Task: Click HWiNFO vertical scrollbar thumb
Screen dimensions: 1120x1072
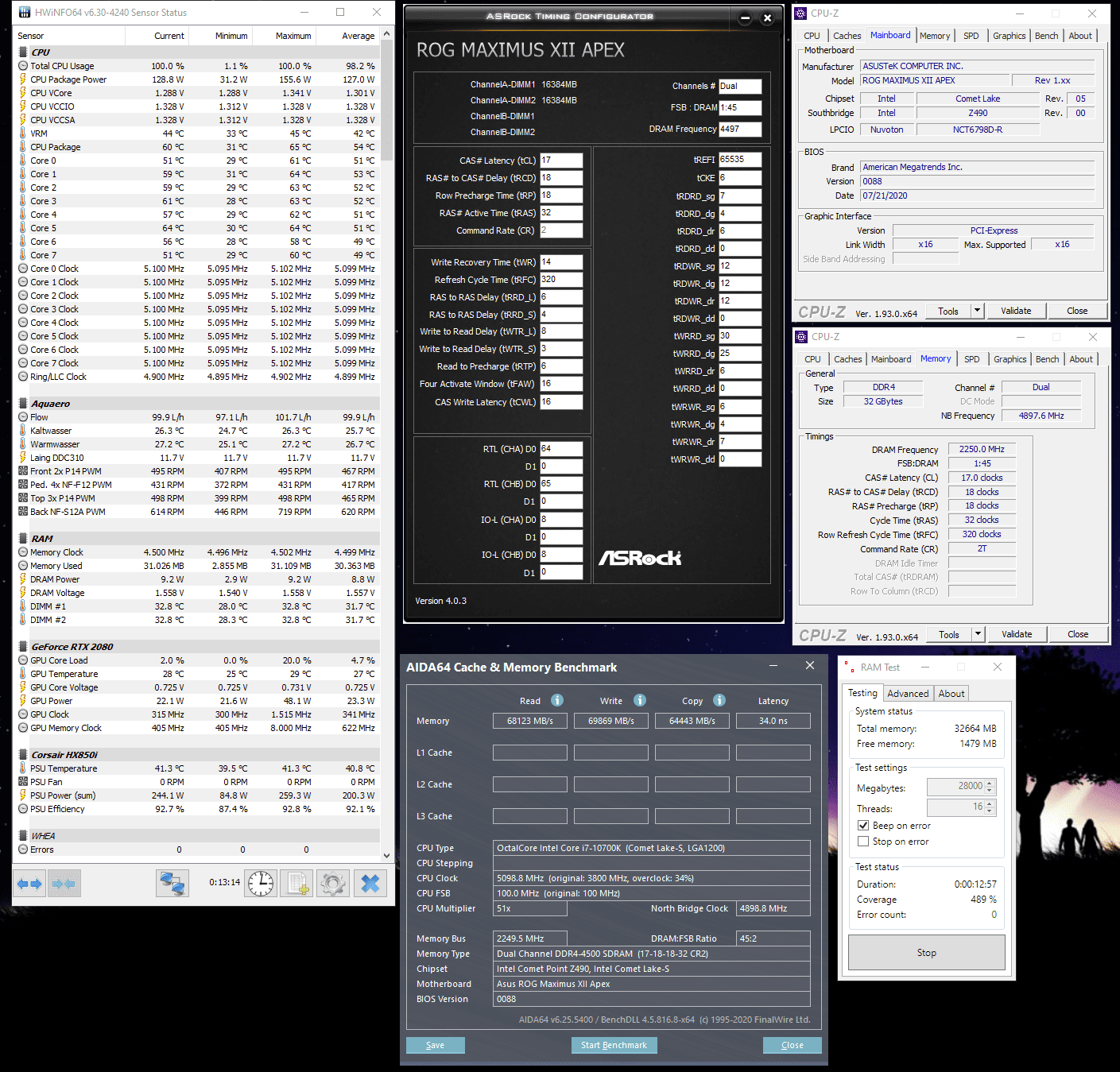Action: [x=386, y=99]
